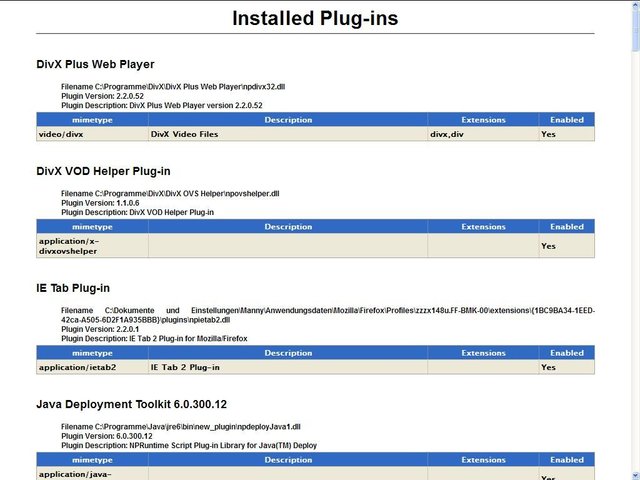
Task: Click the npdivx32.dll filename line
Action: tap(173, 87)
